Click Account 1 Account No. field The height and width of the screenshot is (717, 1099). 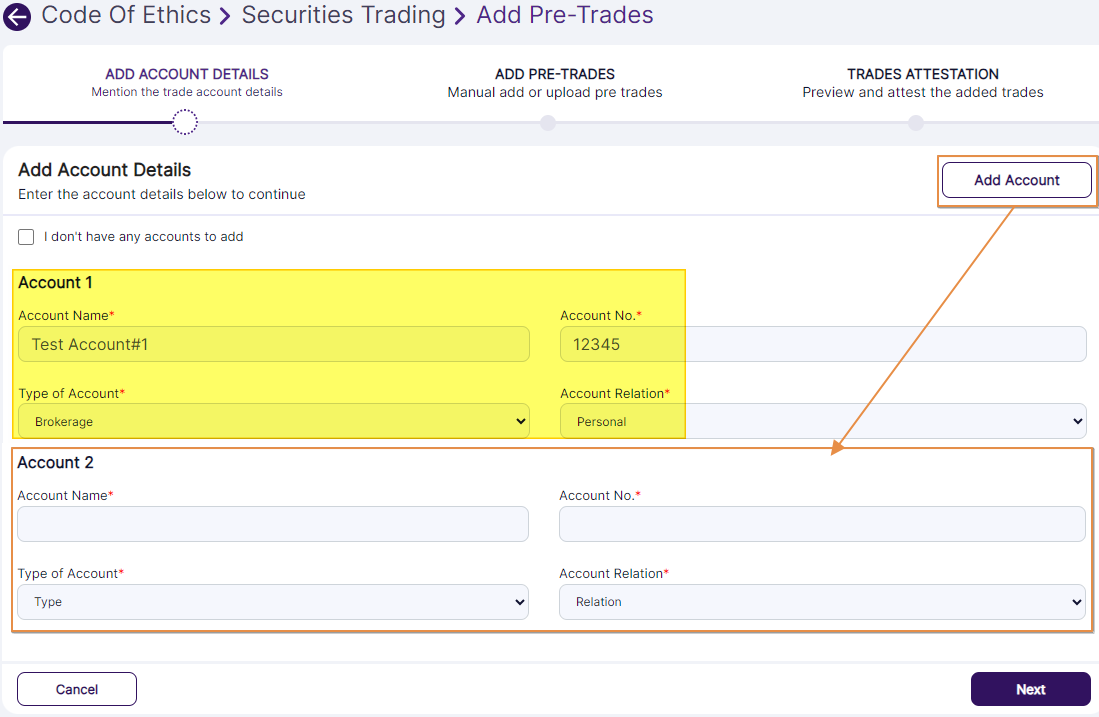point(822,344)
